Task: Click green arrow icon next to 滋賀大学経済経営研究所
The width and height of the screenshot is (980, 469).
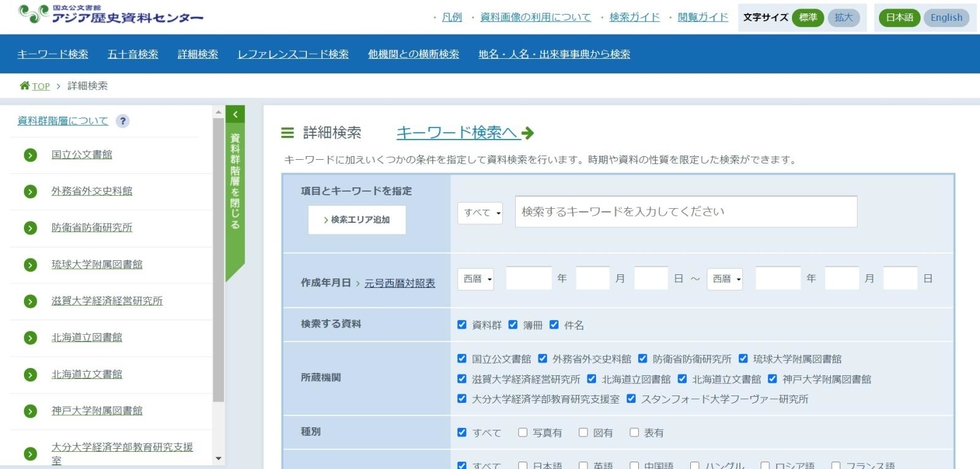Action: pyautogui.click(x=31, y=301)
